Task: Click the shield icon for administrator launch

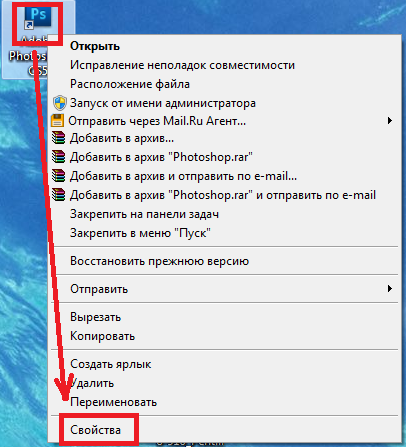Action: point(60,103)
